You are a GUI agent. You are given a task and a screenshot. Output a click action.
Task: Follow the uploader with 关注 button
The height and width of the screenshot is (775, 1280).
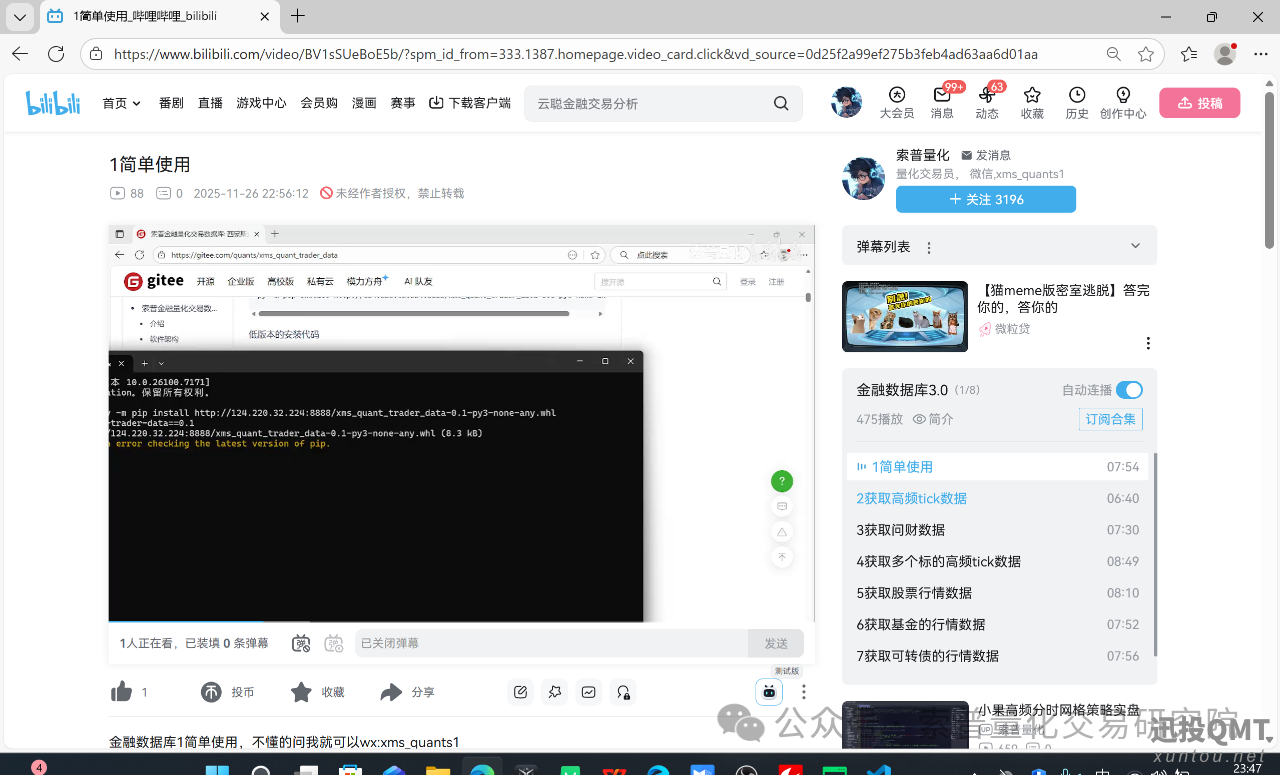(x=985, y=199)
